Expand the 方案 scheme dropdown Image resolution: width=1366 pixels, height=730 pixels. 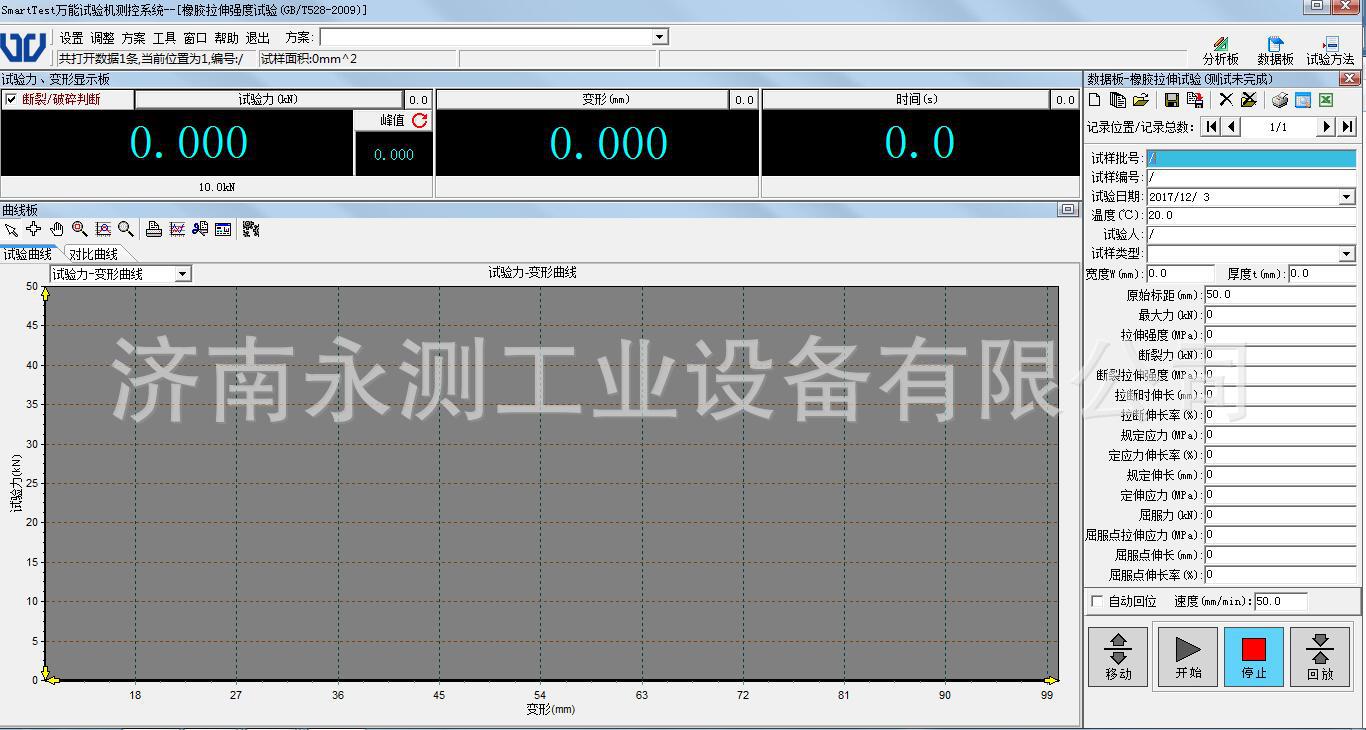pos(659,37)
